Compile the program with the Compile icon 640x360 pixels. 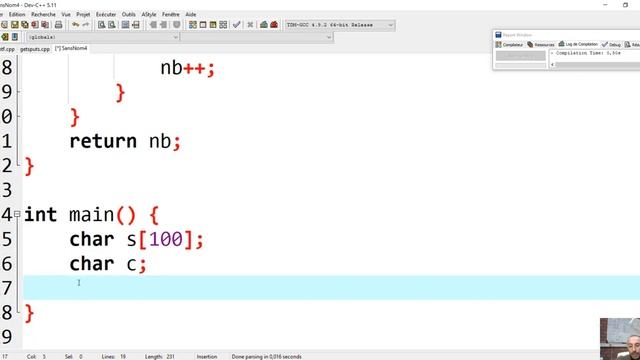193,25
